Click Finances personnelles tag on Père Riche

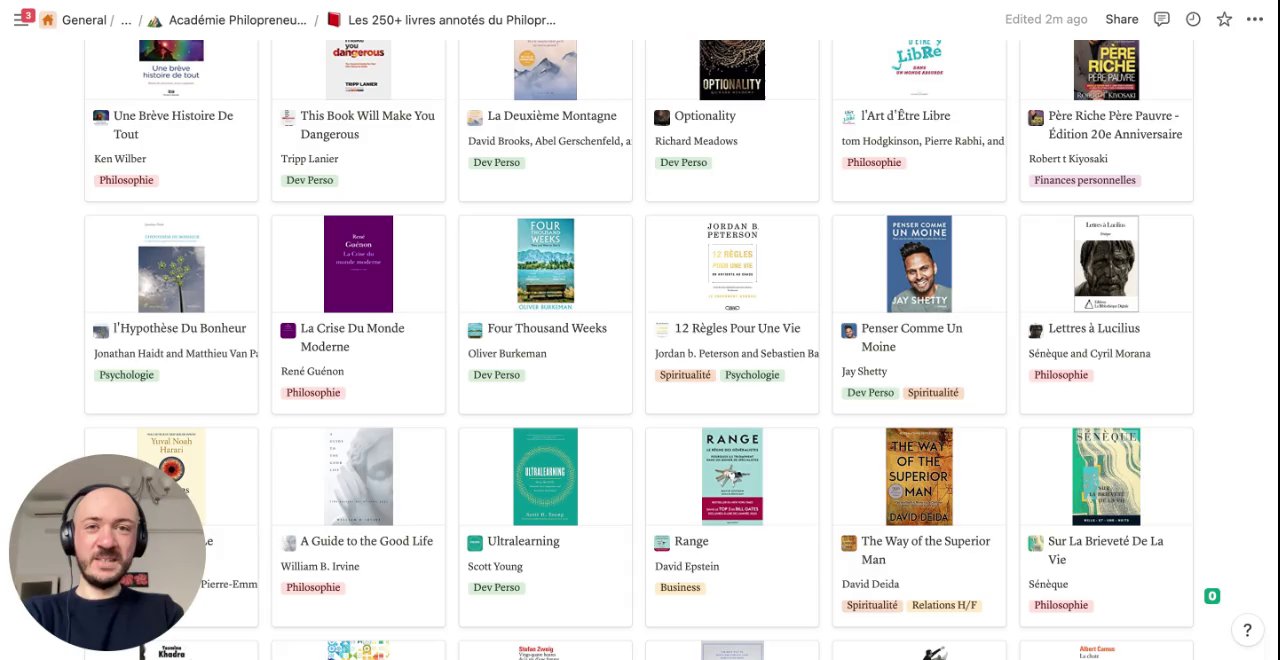[x=1085, y=180]
